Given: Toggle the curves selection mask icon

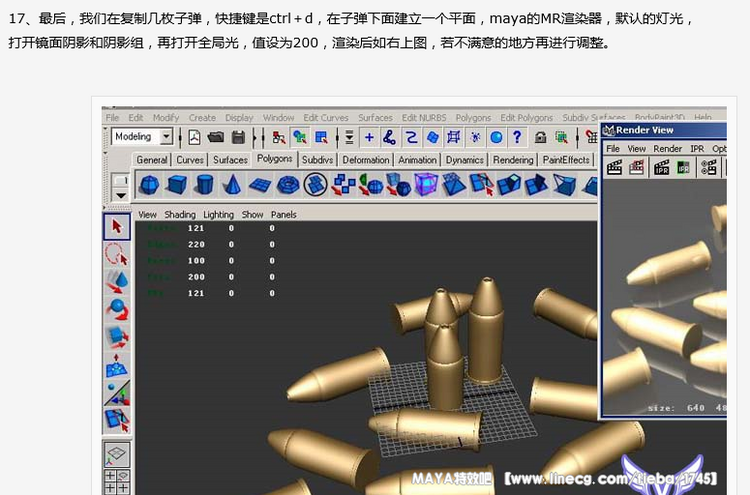Looking at the screenshot, I should [411, 138].
